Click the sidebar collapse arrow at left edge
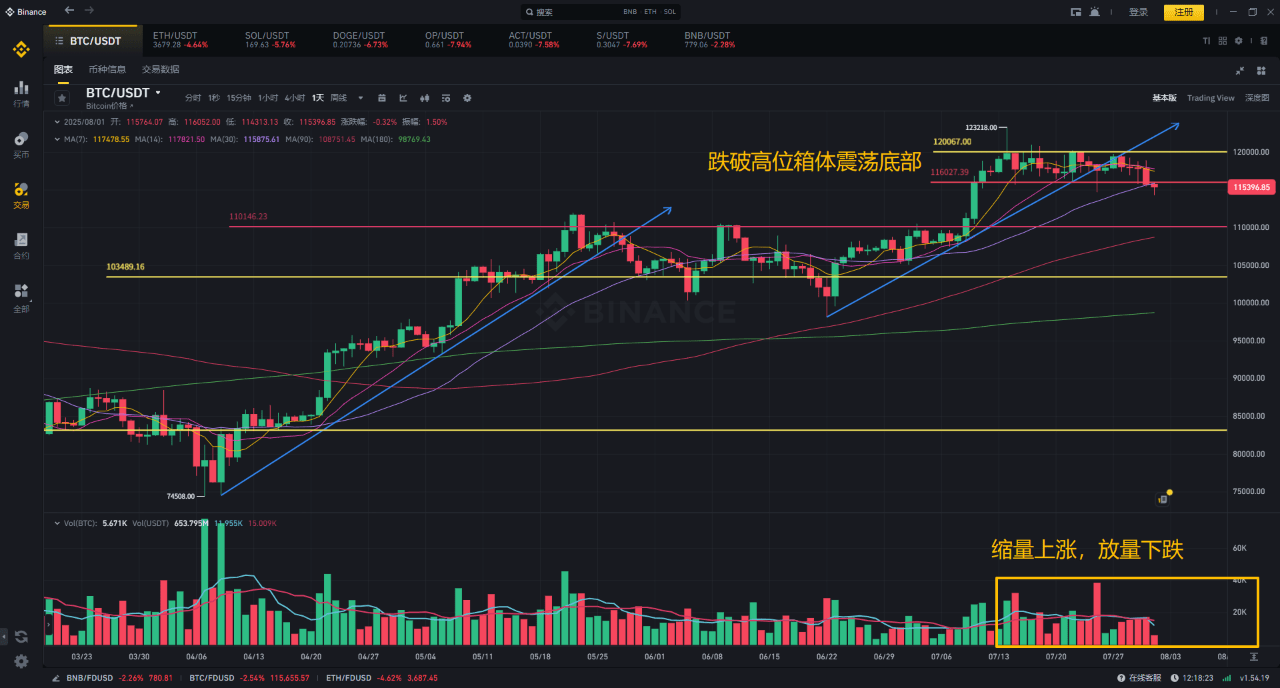This screenshot has width=1280, height=688. tap(4, 636)
